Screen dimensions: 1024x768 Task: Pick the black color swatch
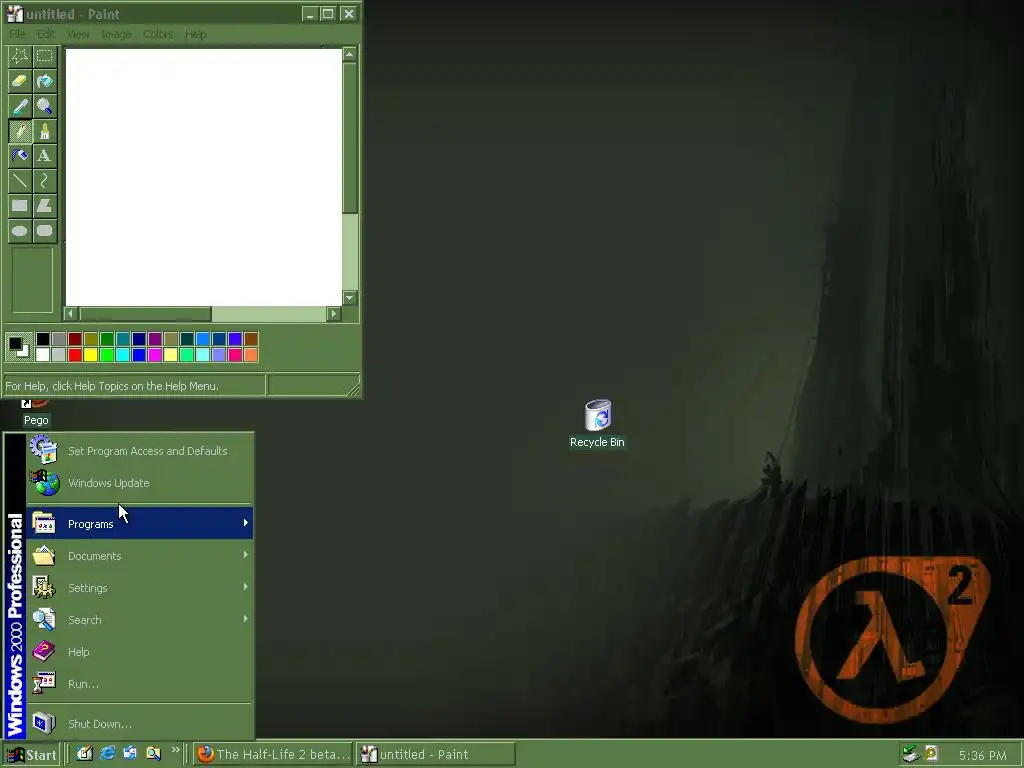pos(43,339)
